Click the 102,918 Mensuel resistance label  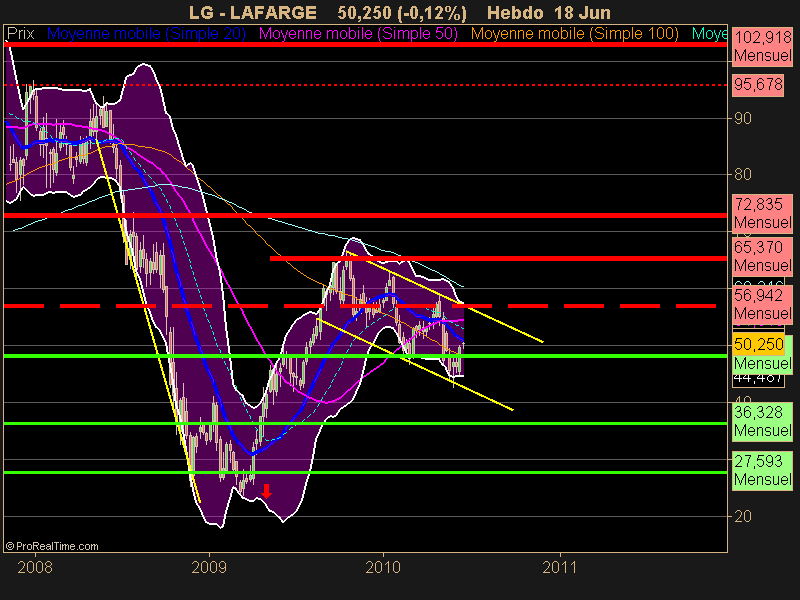tap(762, 46)
